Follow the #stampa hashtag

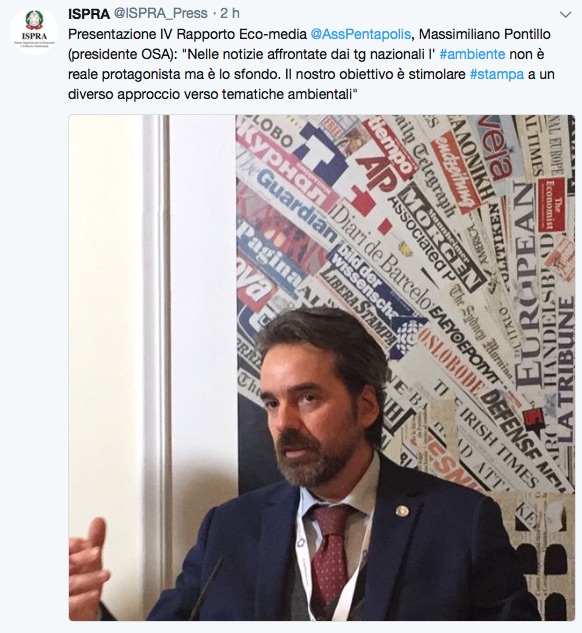(497, 74)
